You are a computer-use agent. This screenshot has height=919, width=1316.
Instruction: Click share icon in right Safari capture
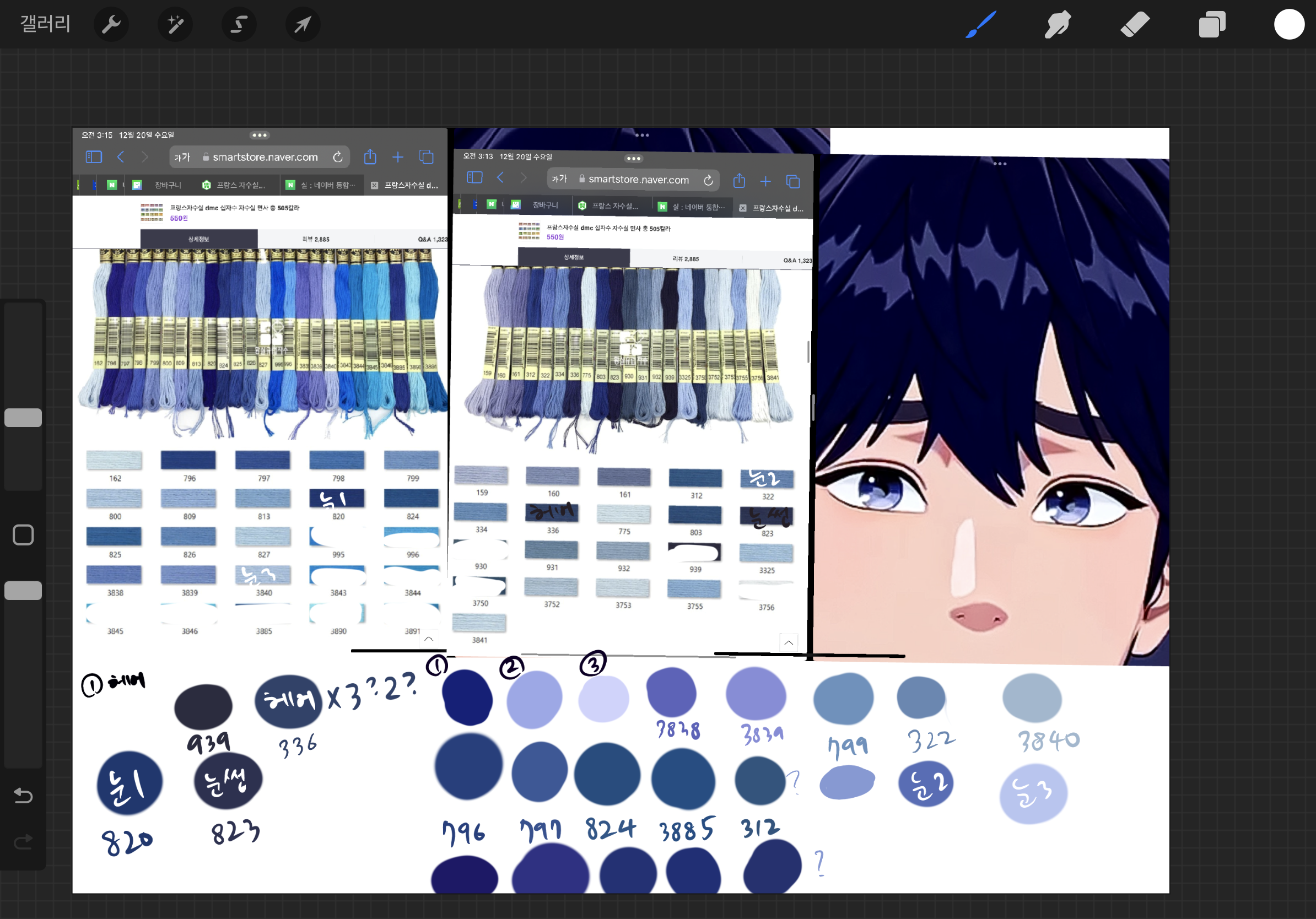pyautogui.click(x=740, y=181)
